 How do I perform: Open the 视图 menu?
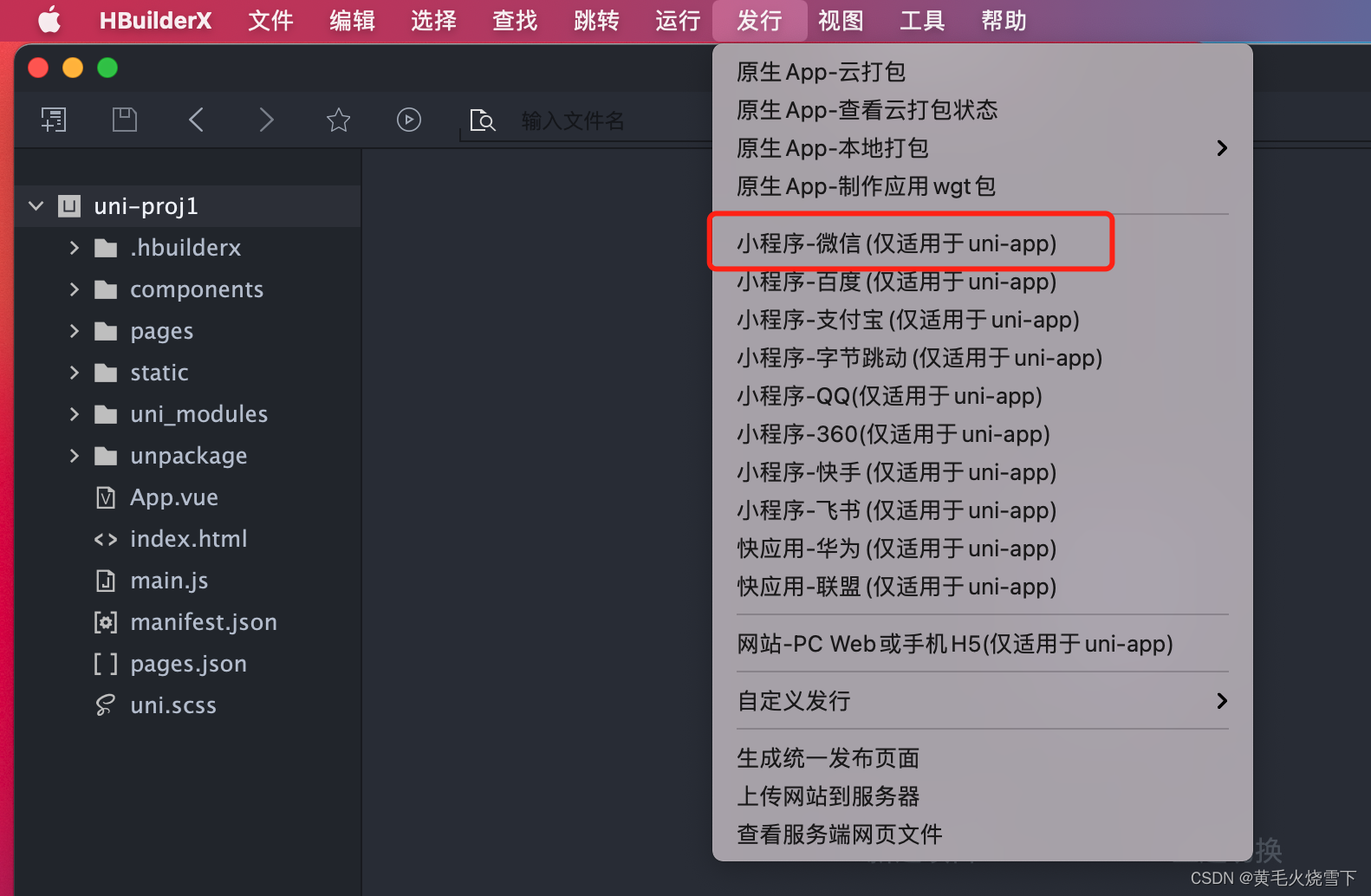click(841, 21)
